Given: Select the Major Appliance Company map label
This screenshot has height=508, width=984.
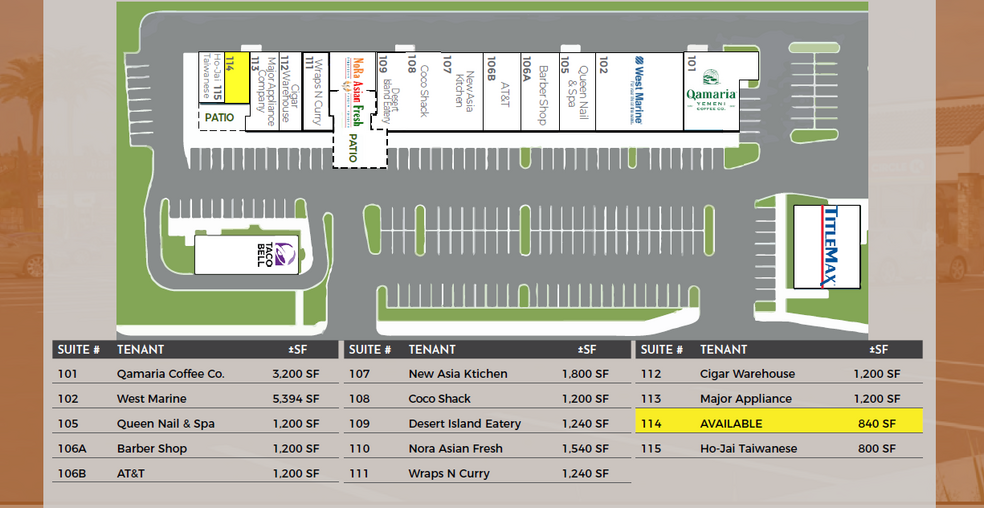Looking at the screenshot, I should [x=266, y=91].
